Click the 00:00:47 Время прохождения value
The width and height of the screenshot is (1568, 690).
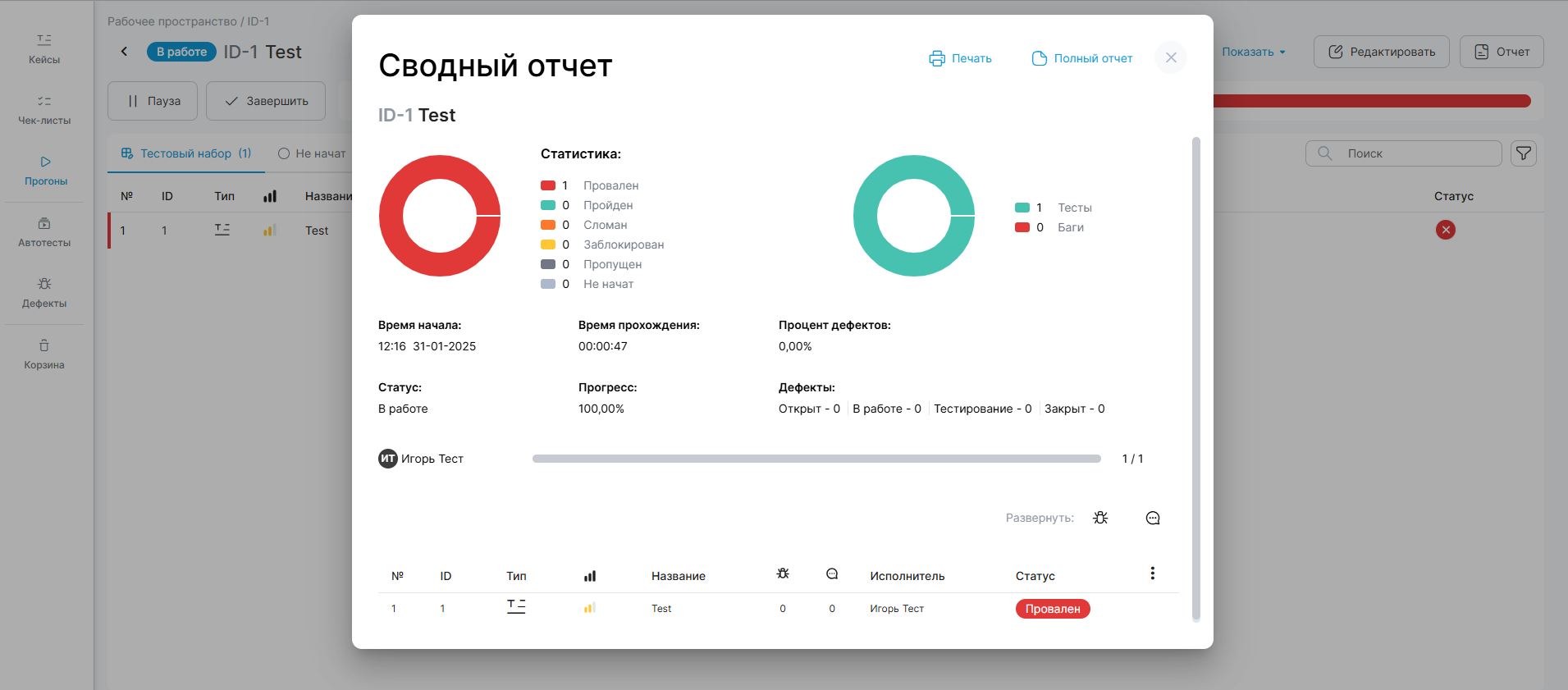coord(603,346)
